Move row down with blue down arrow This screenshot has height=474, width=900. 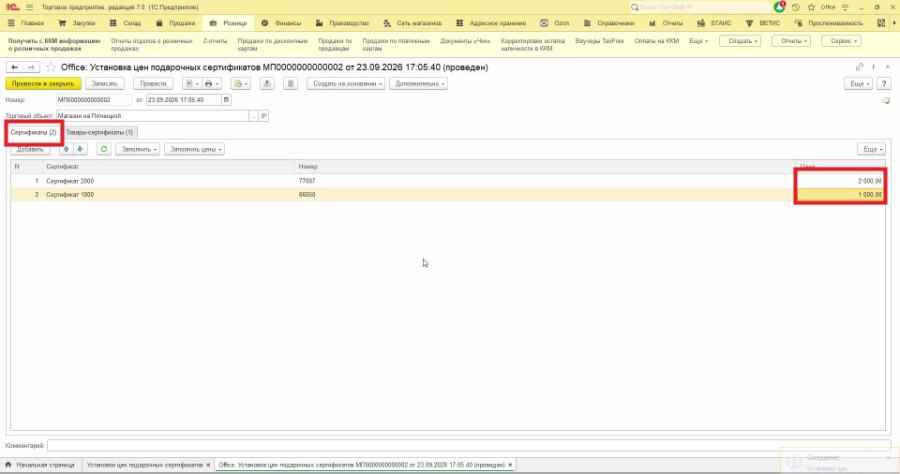coord(80,149)
